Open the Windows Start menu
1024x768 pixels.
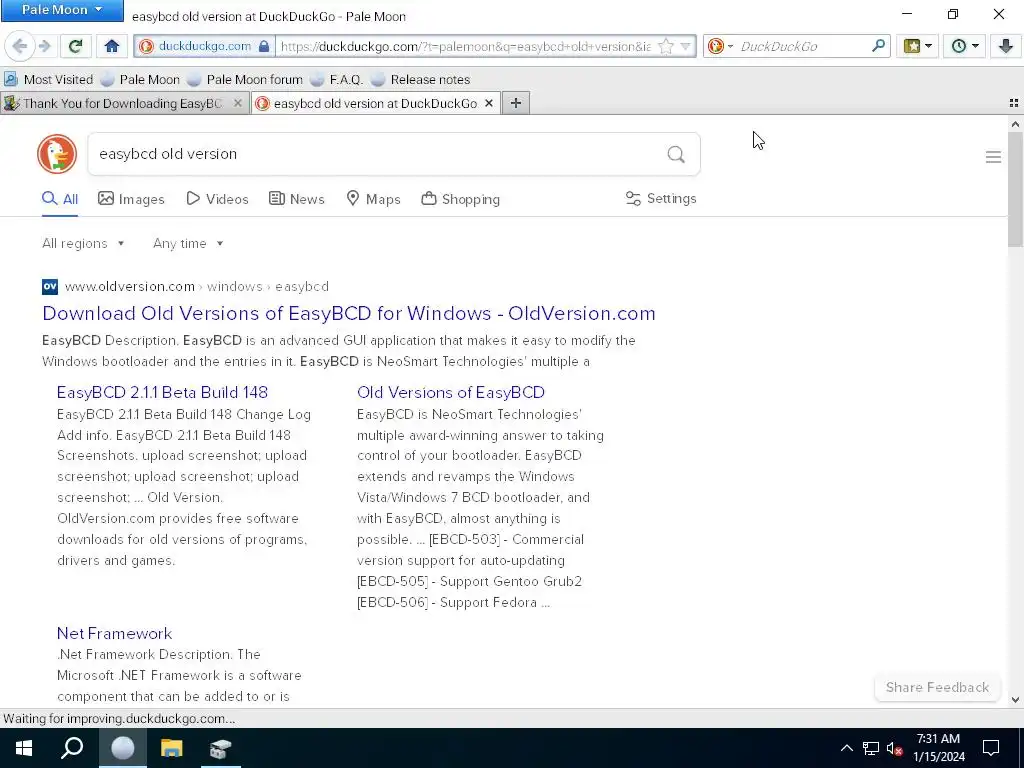point(24,748)
